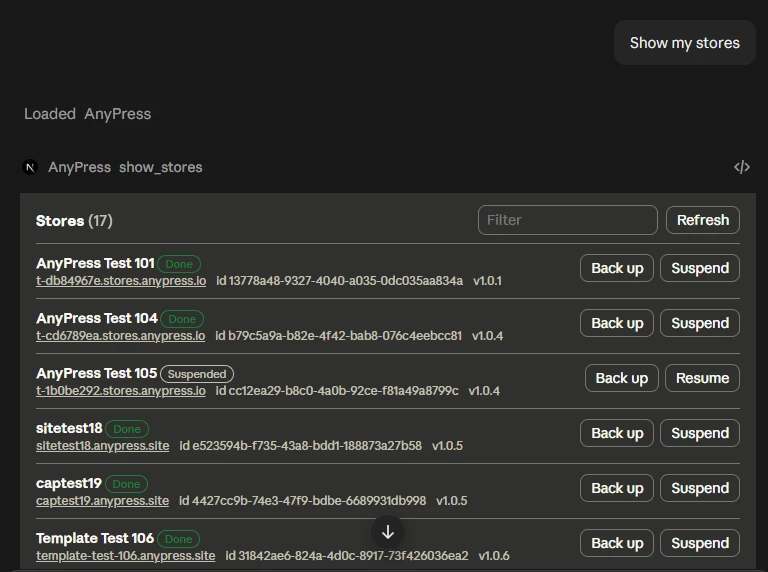Viewport: 768px width, 572px height.
Task: Click id b79c5a9a-b82e-4f42-bab8-076c4eebcc81
Action: [338, 336]
